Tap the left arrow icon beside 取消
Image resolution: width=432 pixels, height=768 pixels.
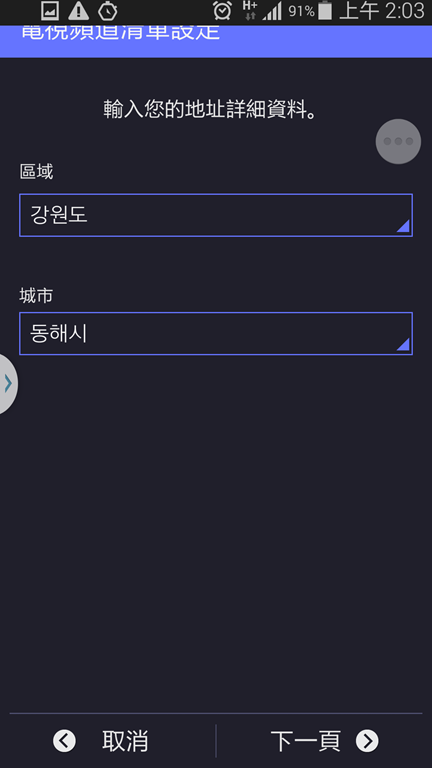click(64, 741)
